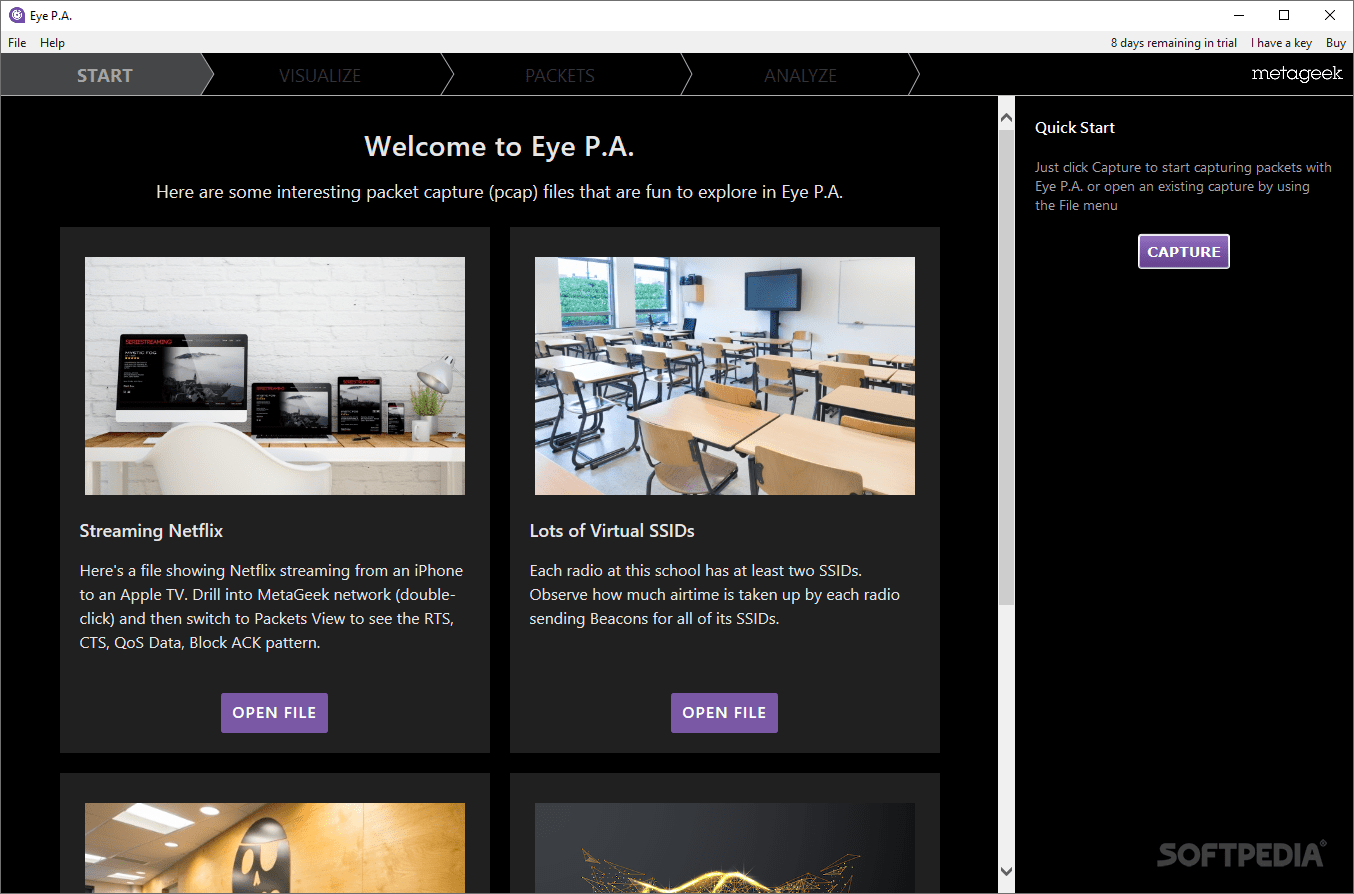Click the golden wave image thumbnail
The height and width of the screenshot is (894, 1354).
tap(725, 848)
